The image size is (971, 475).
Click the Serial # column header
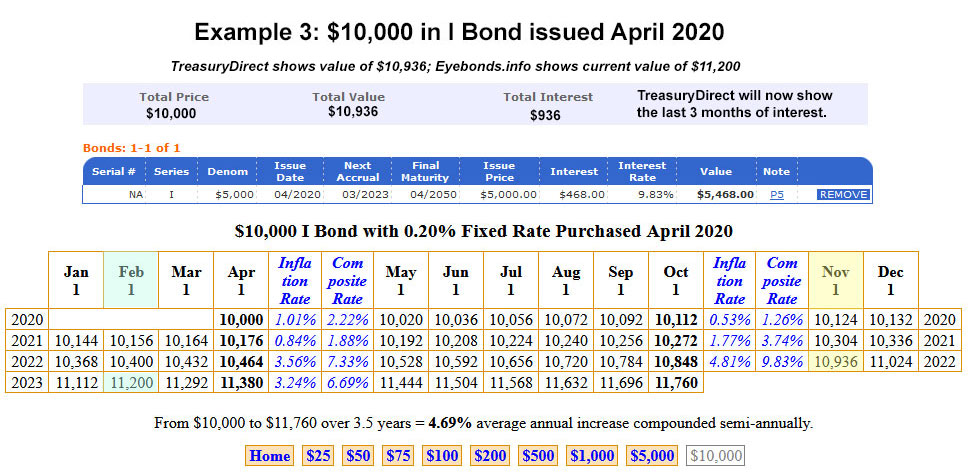pos(114,171)
